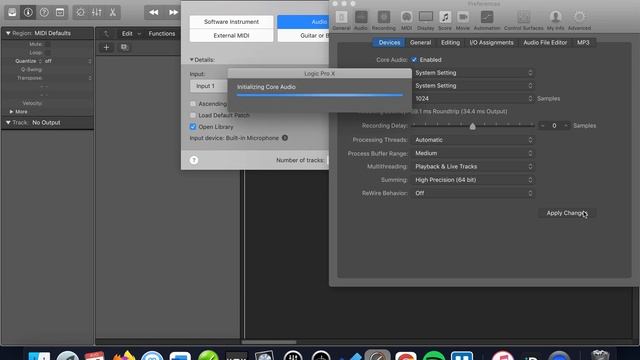
Task: Toggle Core Audio Enabled checkbox
Action: (414, 60)
